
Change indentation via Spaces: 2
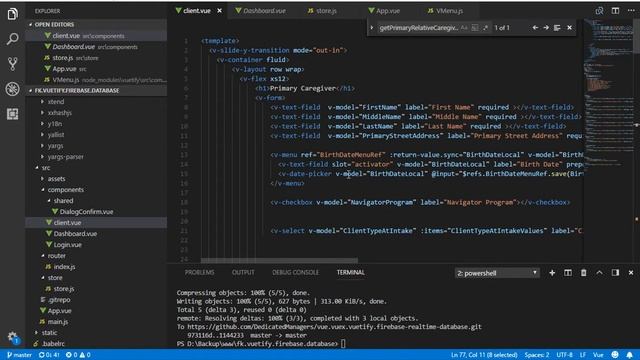[537, 355]
